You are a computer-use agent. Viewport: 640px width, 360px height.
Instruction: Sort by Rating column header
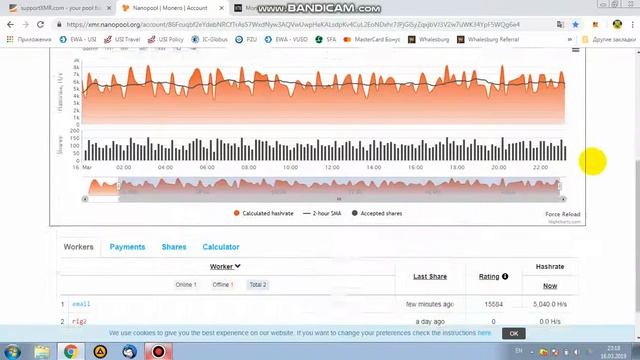point(489,276)
